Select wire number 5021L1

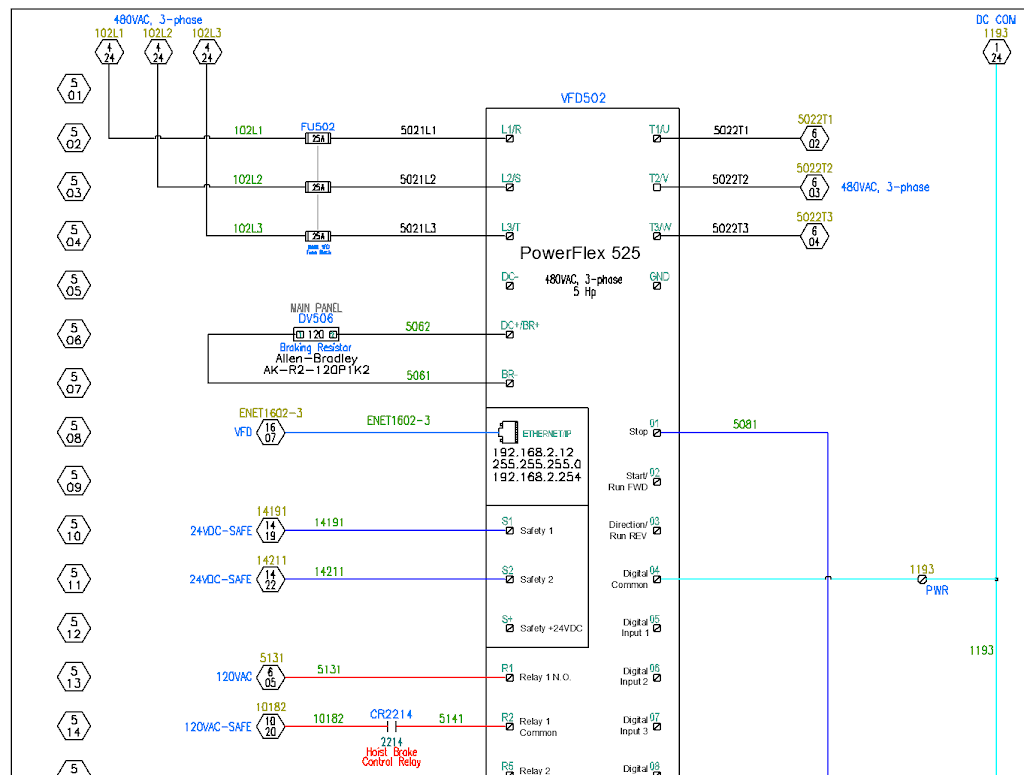pos(418,130)
